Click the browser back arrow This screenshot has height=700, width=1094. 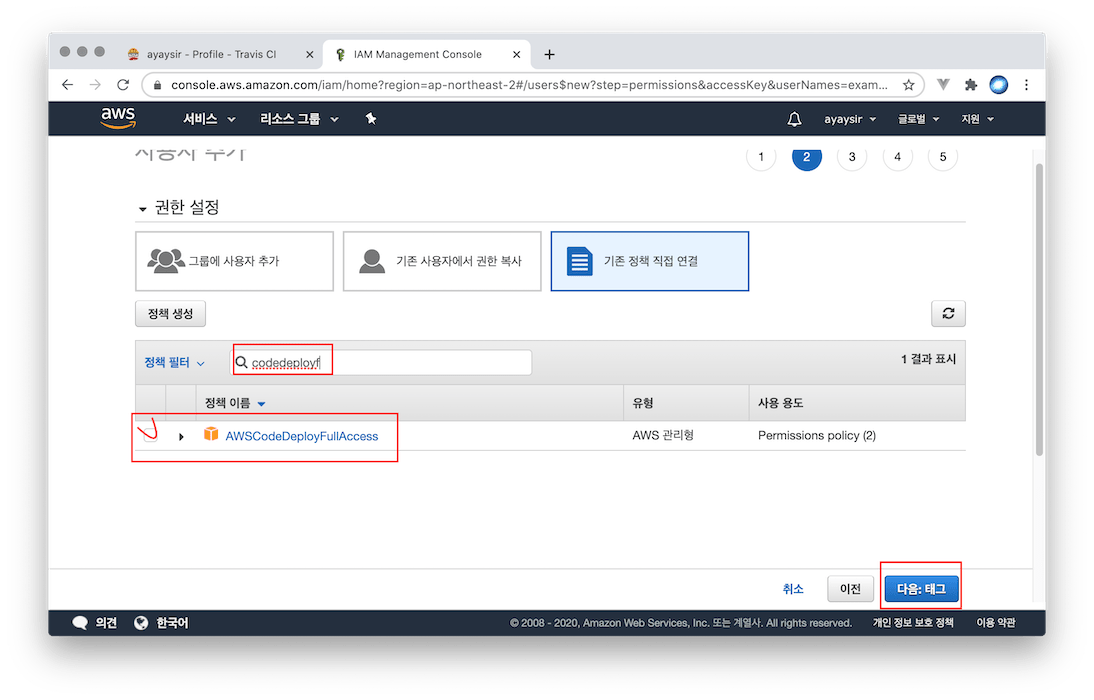(67, 85)
